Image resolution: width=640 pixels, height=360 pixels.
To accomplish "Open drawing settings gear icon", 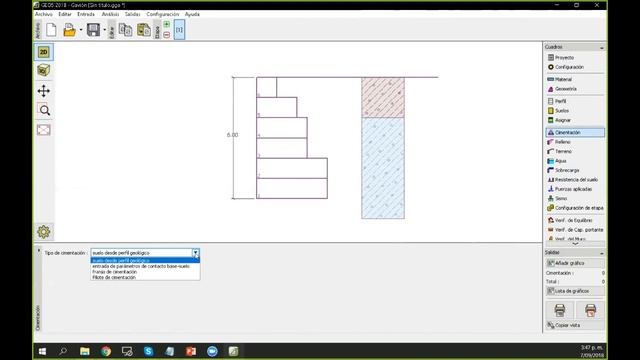I will (x=44, y=232).
